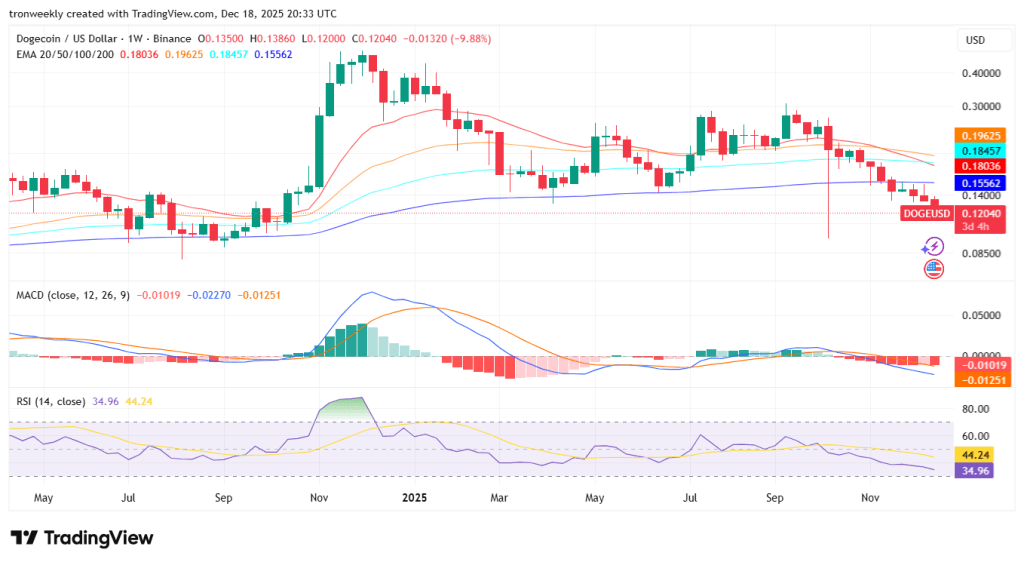Select the MACD (close, 12, 26, 9) legend

72,295
